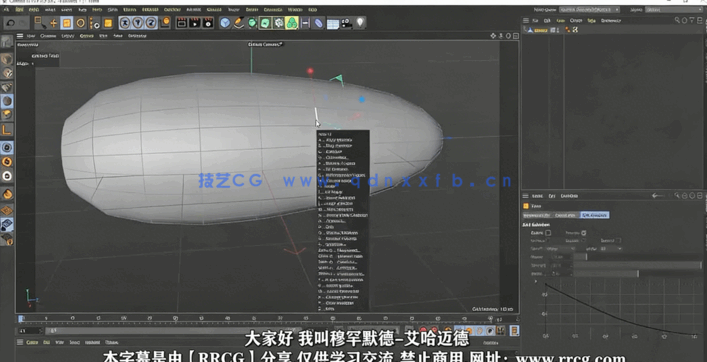Click Make Editable icon at sidebar top
707x362 pixels.
7,41
